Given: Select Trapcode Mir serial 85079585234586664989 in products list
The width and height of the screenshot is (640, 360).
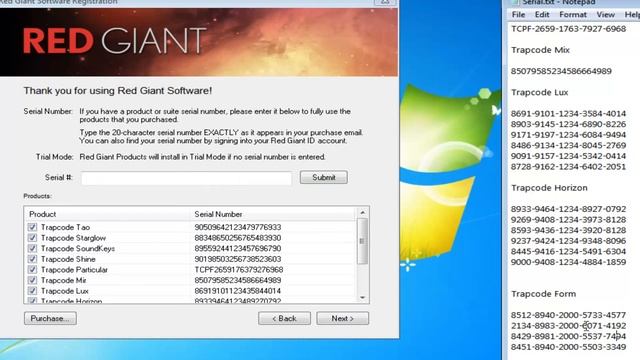Looking at the screenshot, I should coord(238,280).
